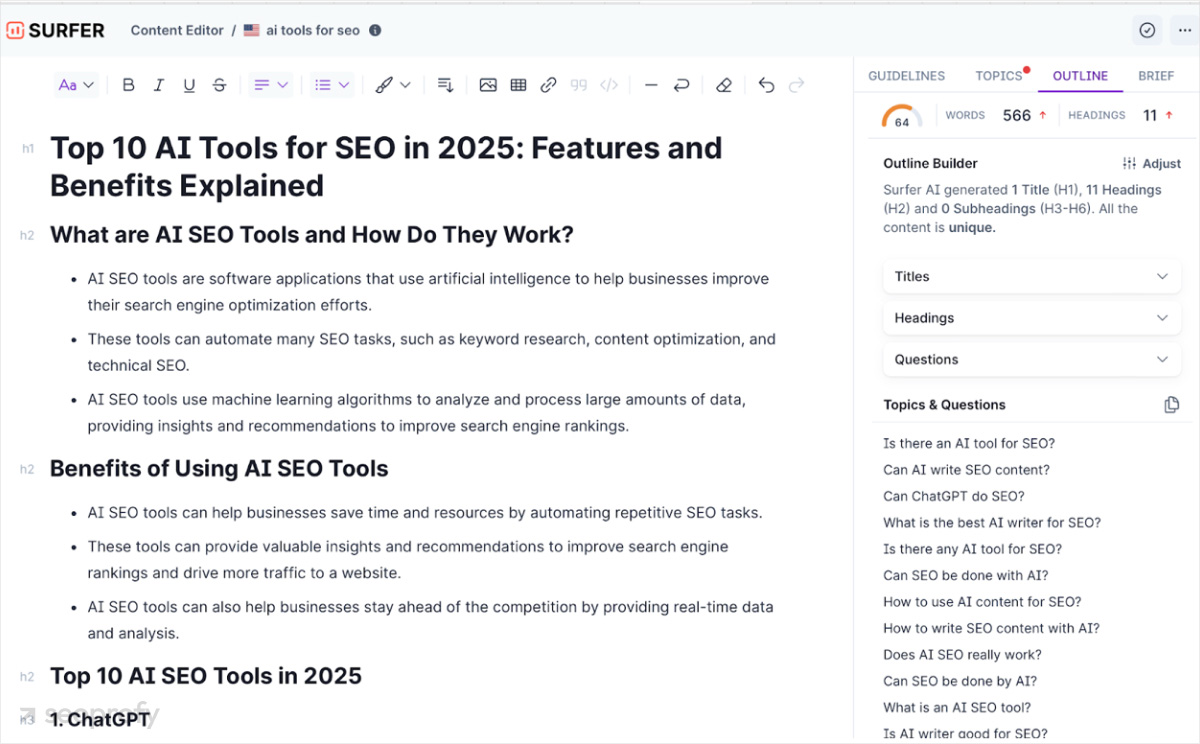Click 'Can SEO be done by AI?'
1200x744 pixels.
(960, 681)
